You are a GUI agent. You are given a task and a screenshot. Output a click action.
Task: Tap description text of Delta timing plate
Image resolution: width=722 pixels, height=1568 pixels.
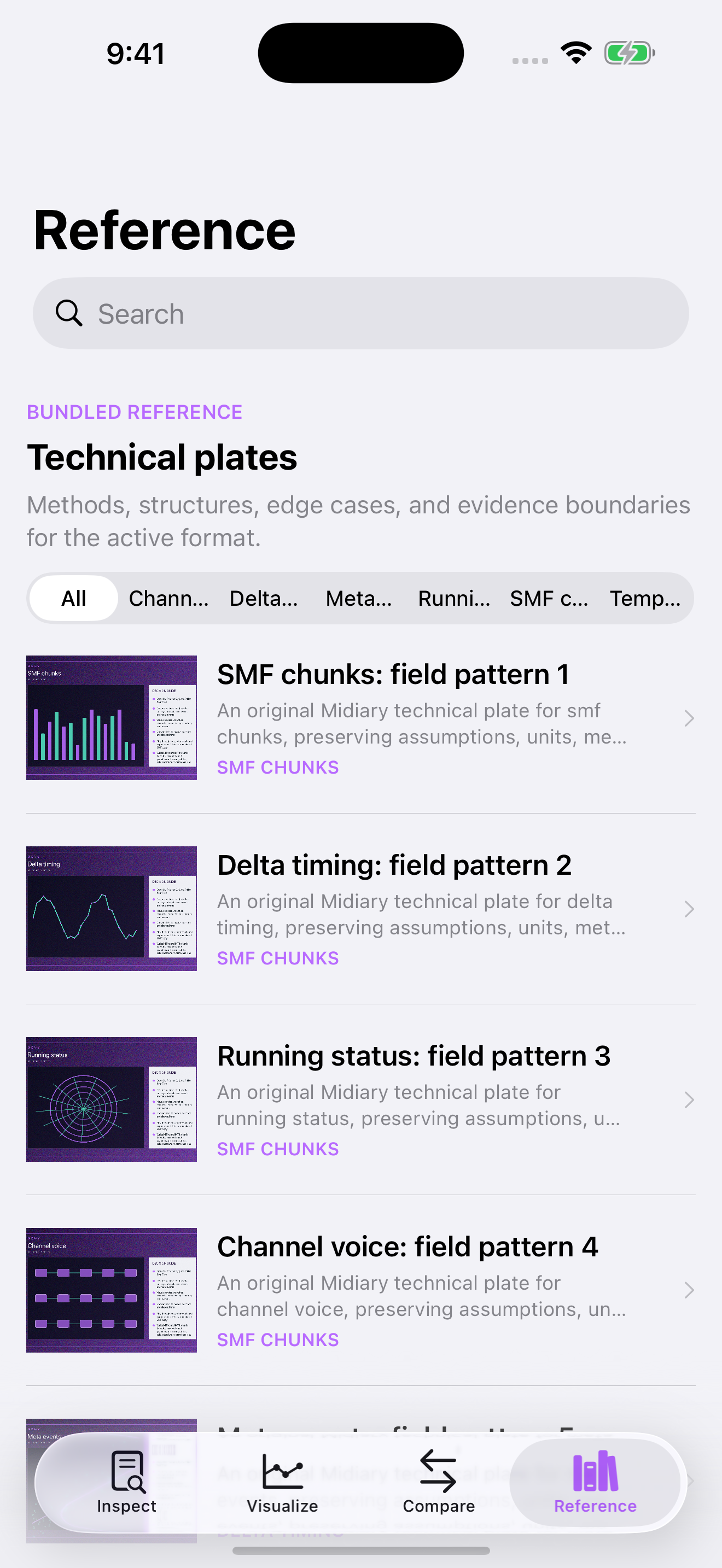(421, 914)
